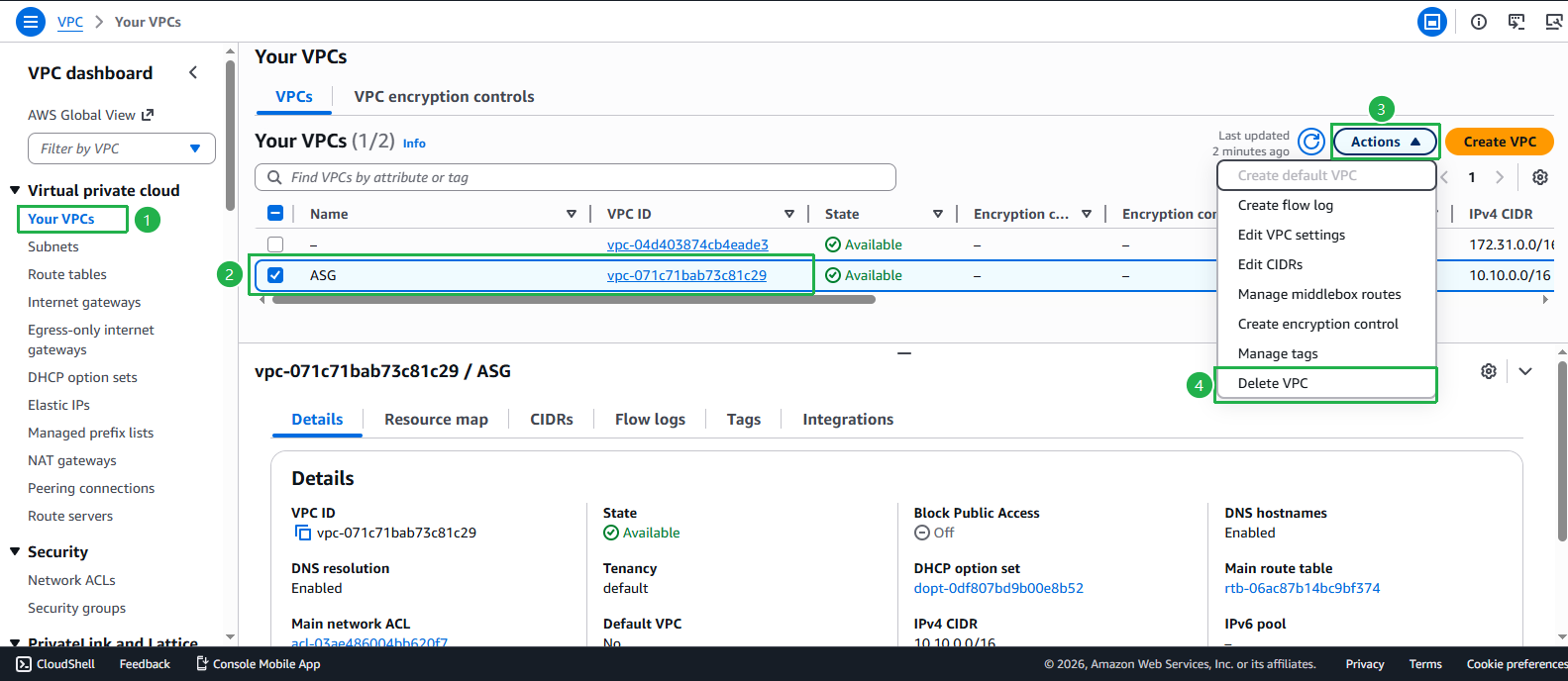
Task: Open the CloudShell terminal icon in the header
Action: pyautogui.click(x=1516, y=22)
